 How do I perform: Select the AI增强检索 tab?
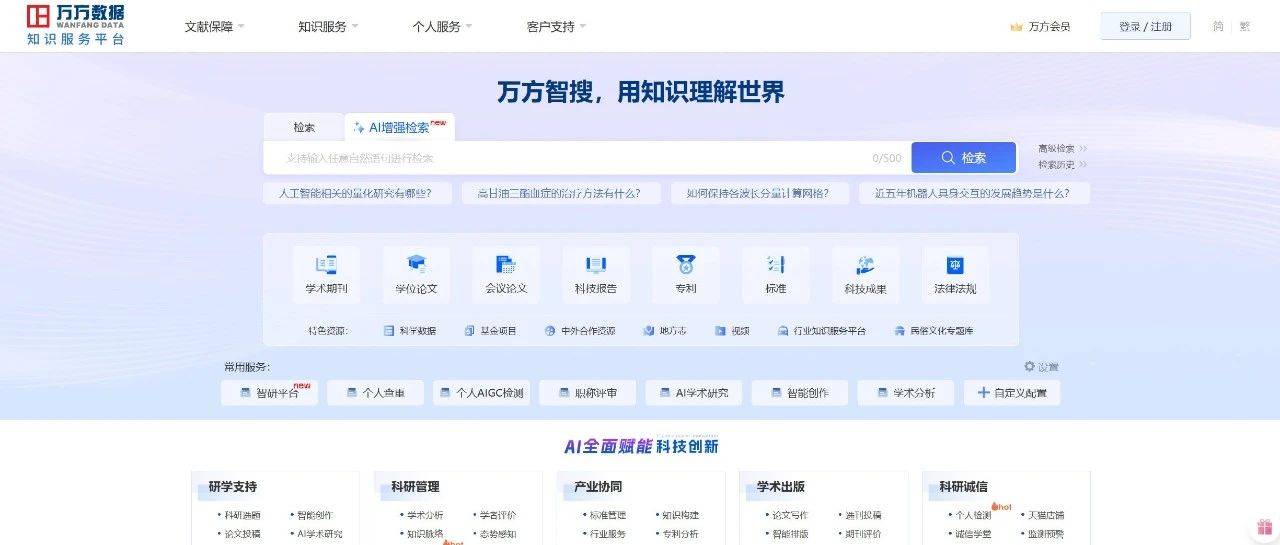400,128
